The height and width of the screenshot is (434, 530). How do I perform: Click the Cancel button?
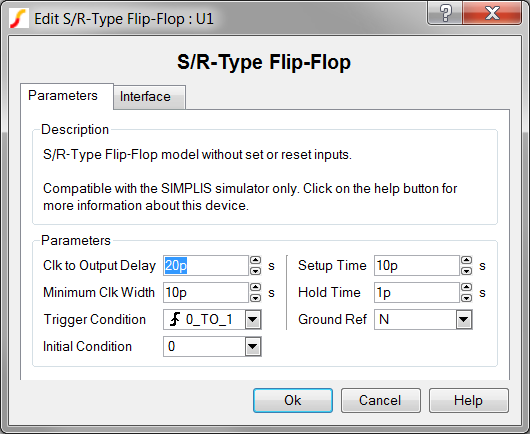coord(381,401)
